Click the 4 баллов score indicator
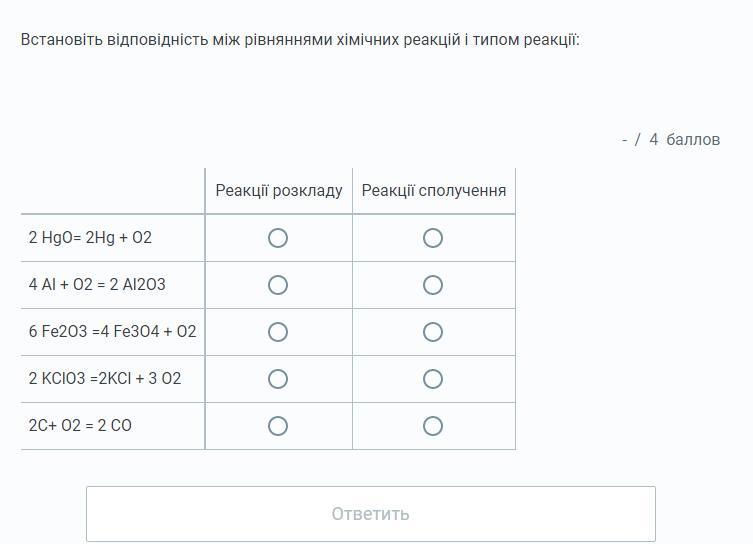 (671, 139)
